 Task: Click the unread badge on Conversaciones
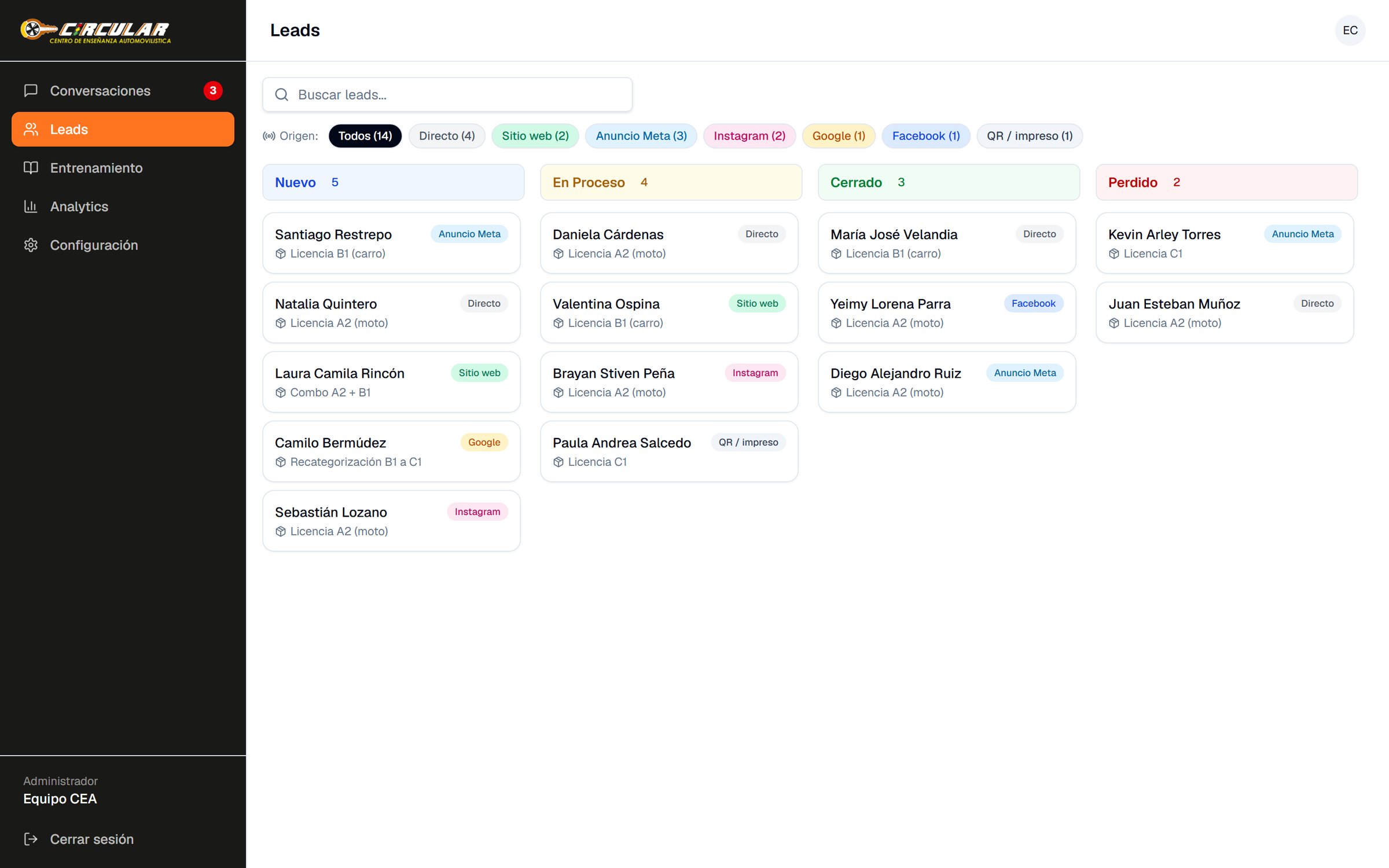pos(213,90)
